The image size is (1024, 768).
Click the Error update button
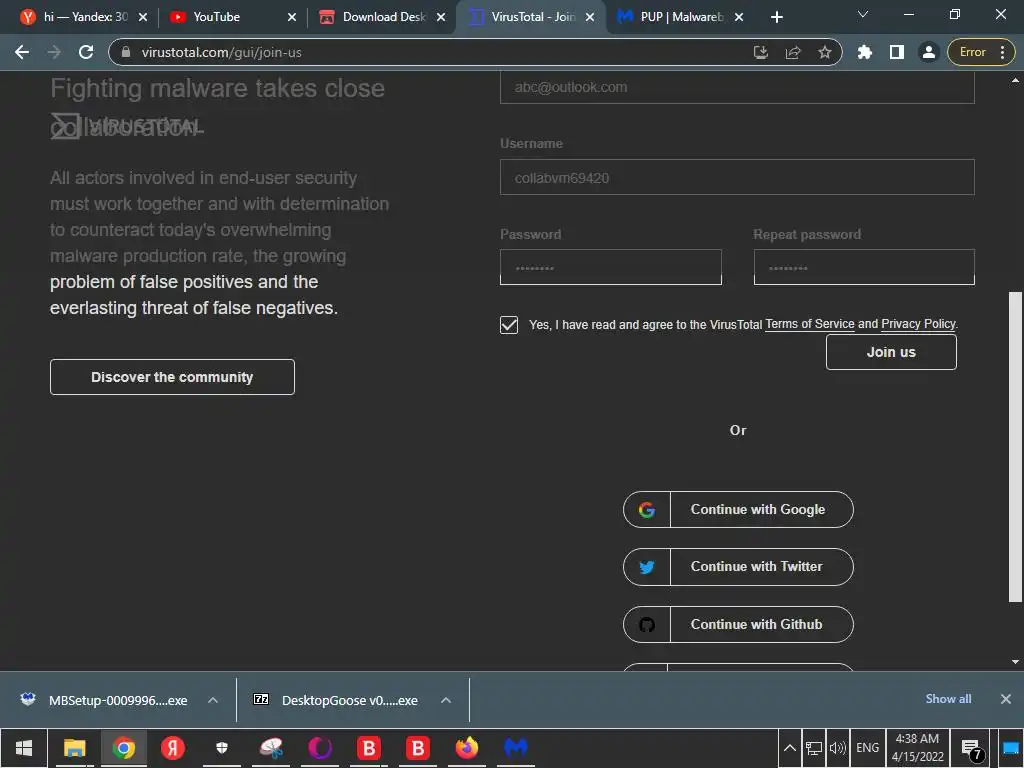point(972,52)
